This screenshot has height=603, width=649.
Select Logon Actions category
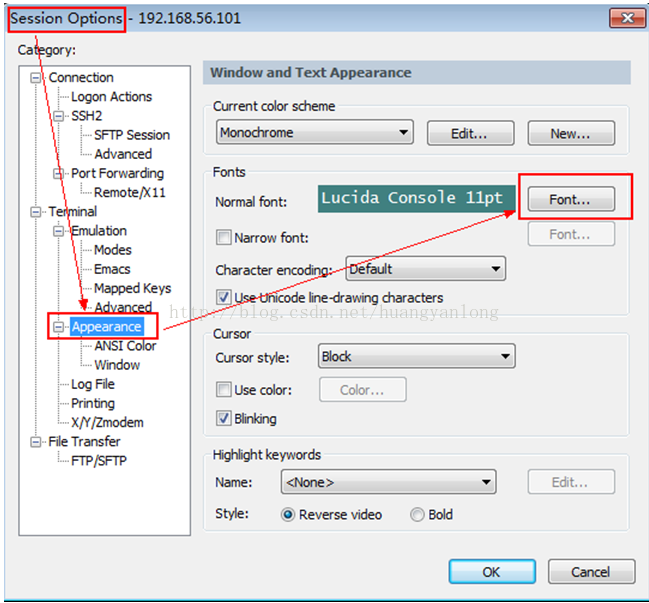(x=111, y=96)
